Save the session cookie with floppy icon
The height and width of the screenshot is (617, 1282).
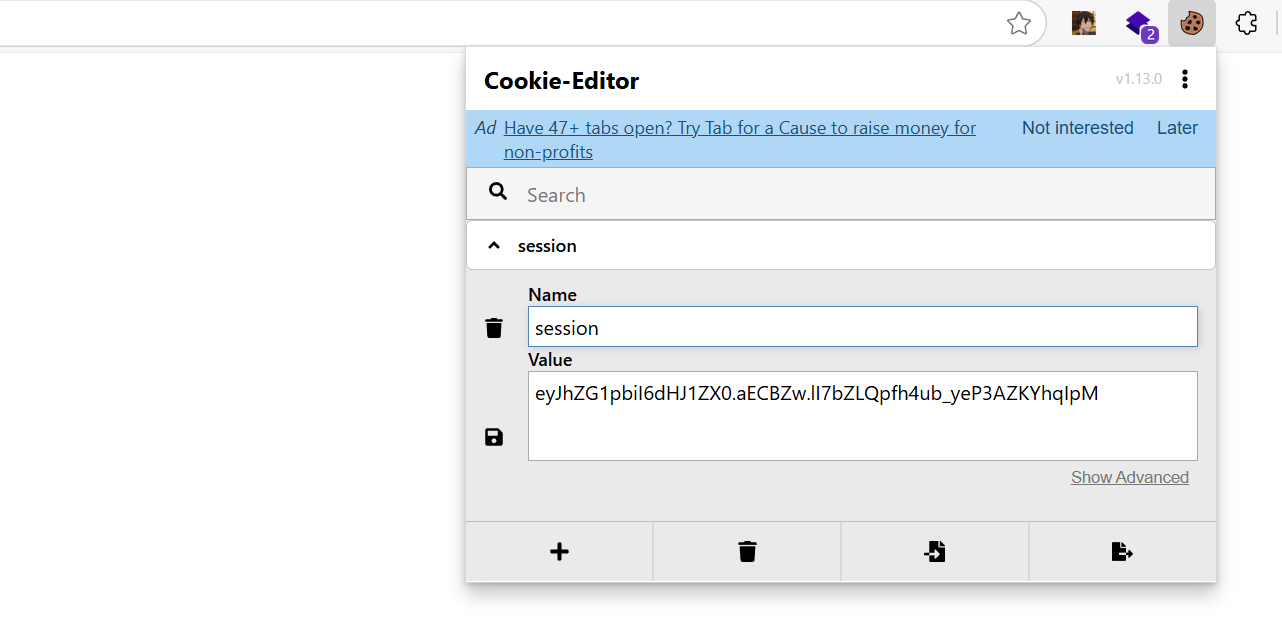click(x=494, y=437)
